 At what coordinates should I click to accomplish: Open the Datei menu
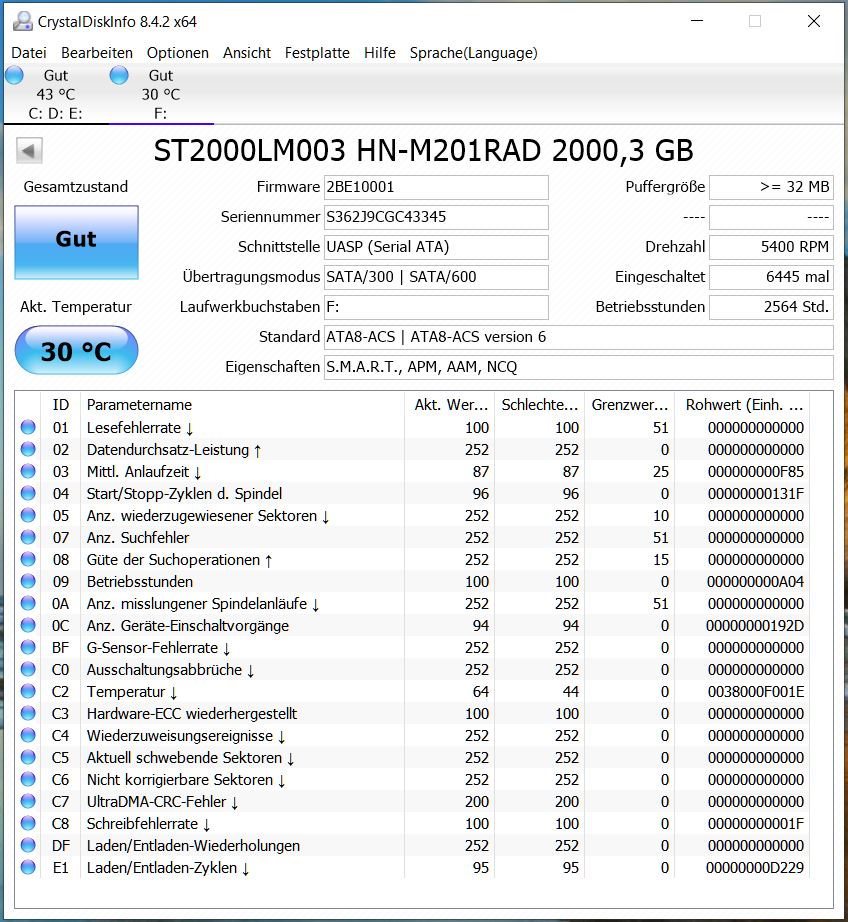(x=29, y=53)
